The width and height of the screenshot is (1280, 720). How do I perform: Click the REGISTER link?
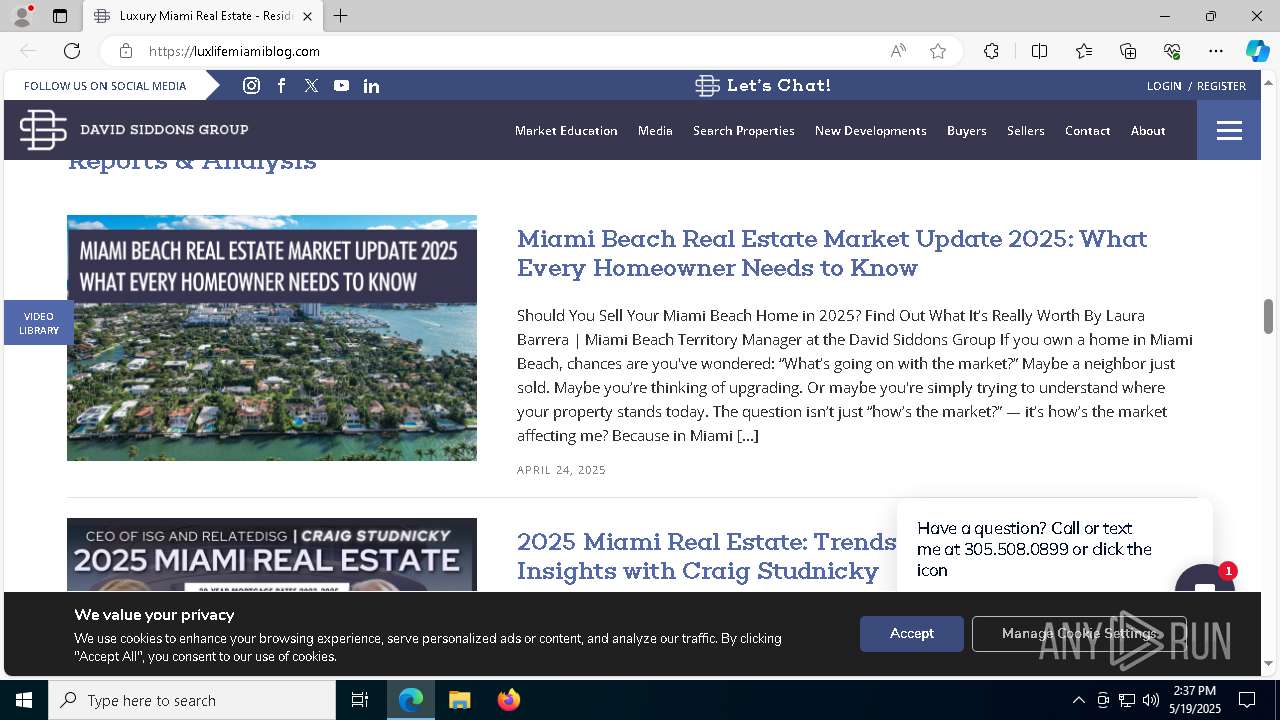(x=1221, y=86)
